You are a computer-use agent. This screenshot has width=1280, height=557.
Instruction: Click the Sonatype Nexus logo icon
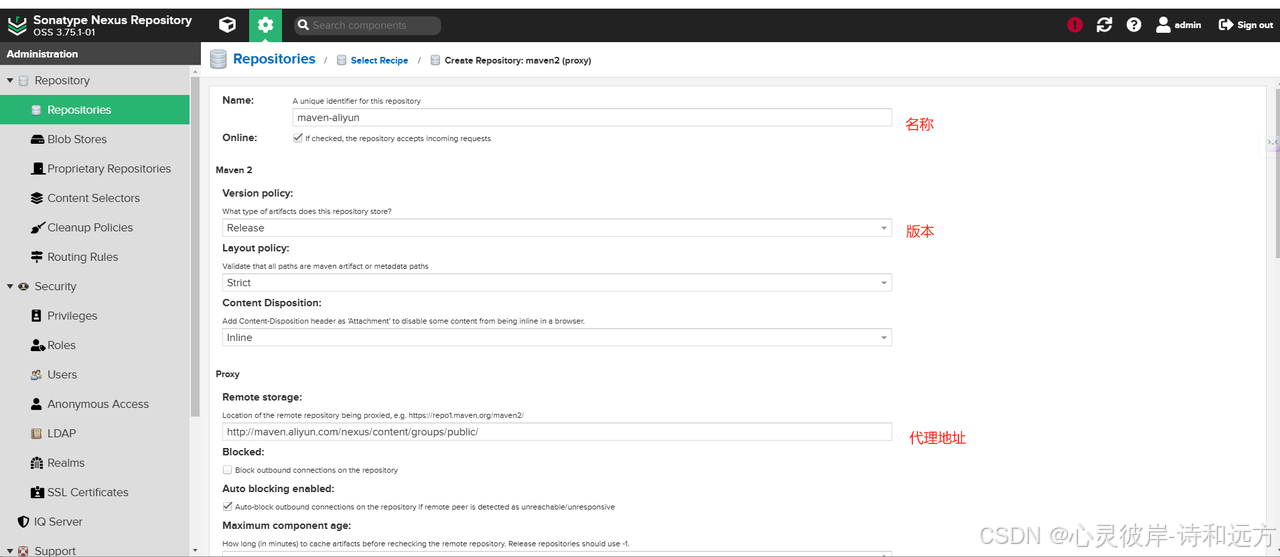(17, 25)
